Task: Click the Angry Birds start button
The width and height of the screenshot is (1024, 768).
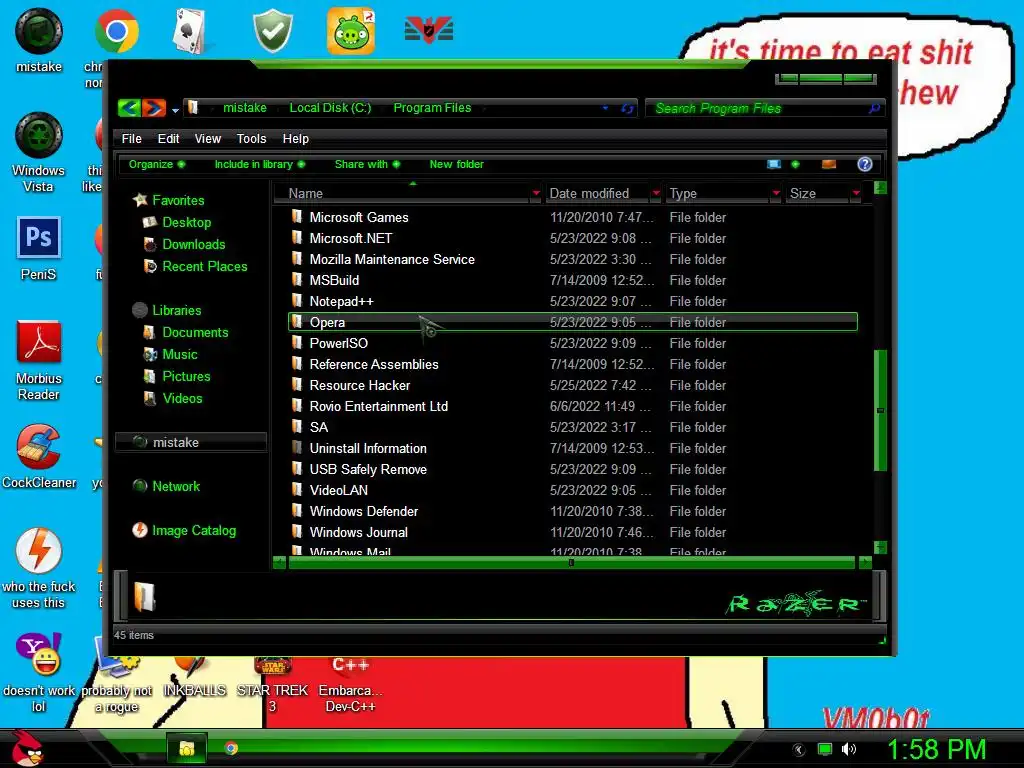Action: (x=26, y=748)
